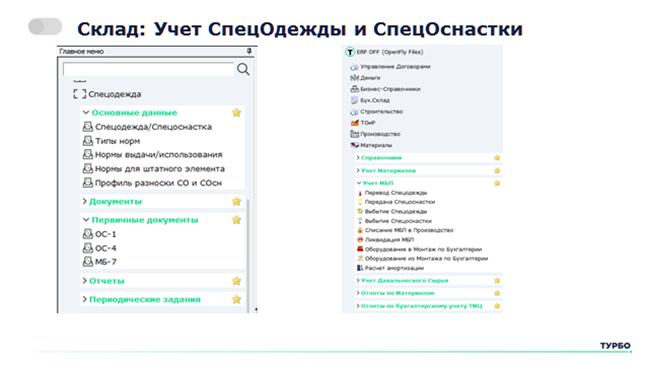Viewport: 649px width, 365px height.
Task: Toggle the star for Отчеты по бухгалтерскому учету ТМЦ
Action: pyautogui.click(x=497, y=306)
